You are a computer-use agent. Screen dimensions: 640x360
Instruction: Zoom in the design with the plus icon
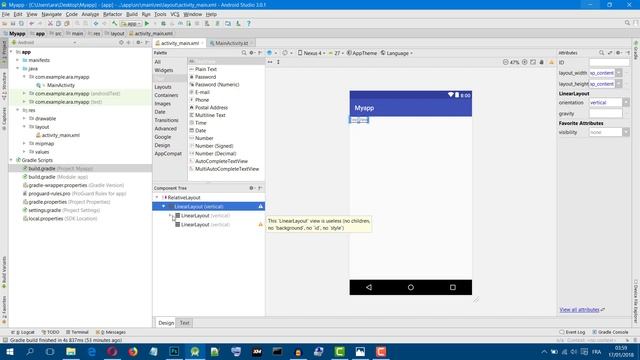click(524, 62)
